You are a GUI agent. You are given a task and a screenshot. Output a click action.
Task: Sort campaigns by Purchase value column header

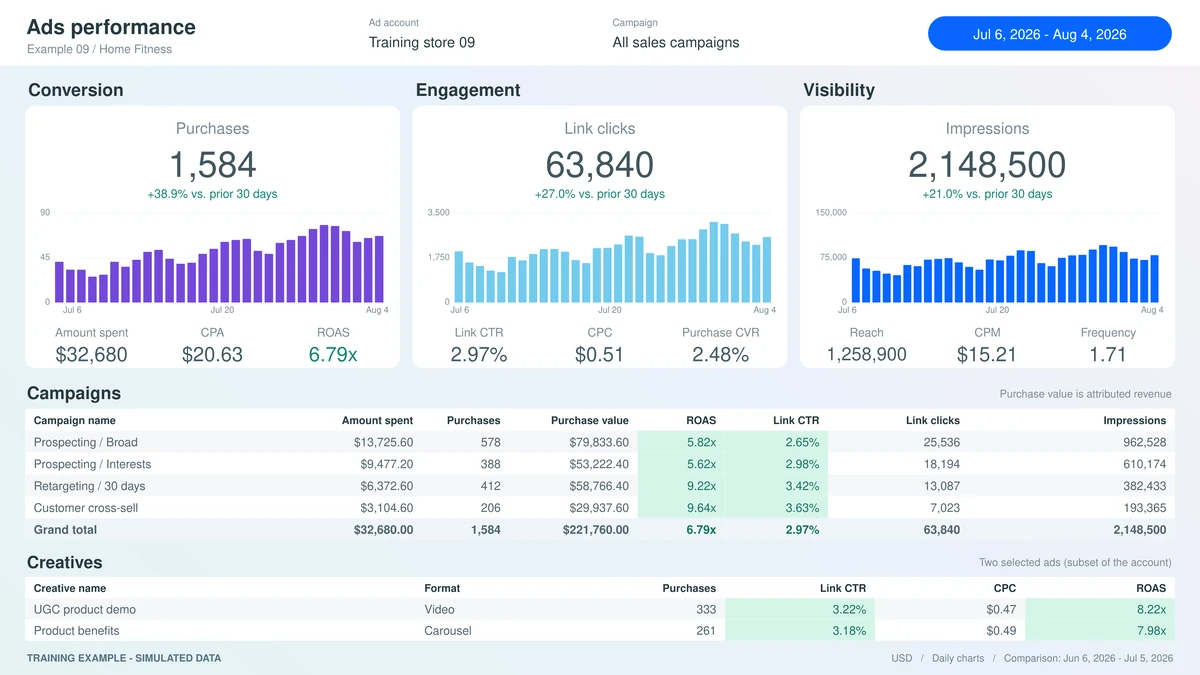pos(590,420)
